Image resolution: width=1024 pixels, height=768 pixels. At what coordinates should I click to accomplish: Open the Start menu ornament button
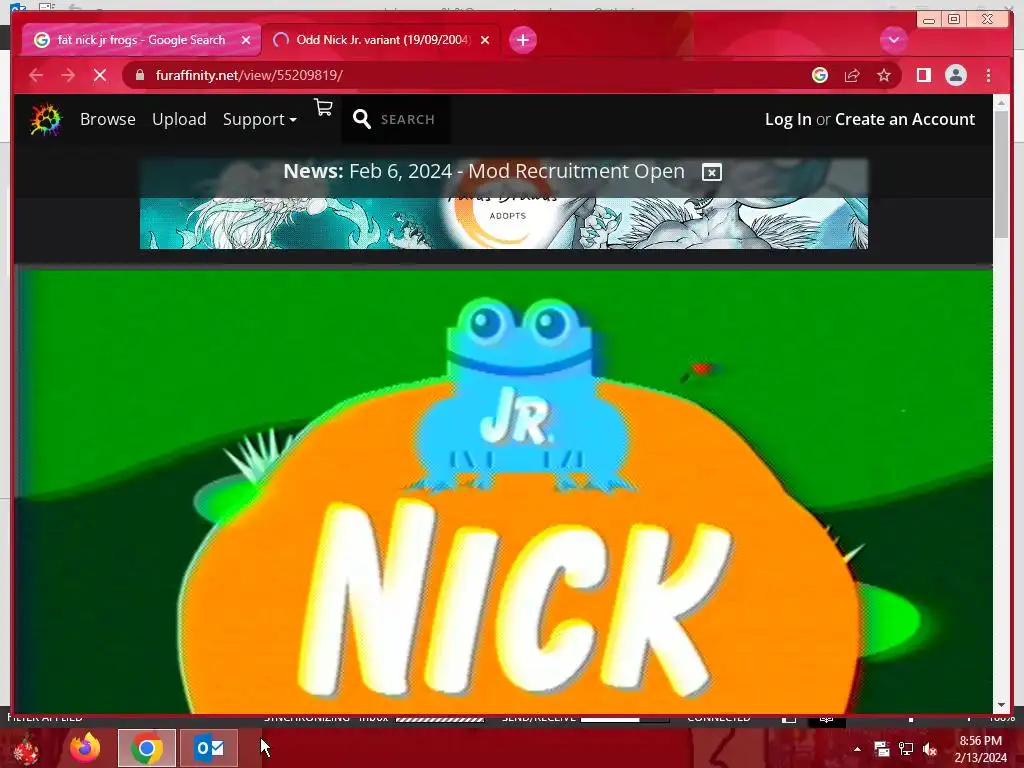click(26, 748)
